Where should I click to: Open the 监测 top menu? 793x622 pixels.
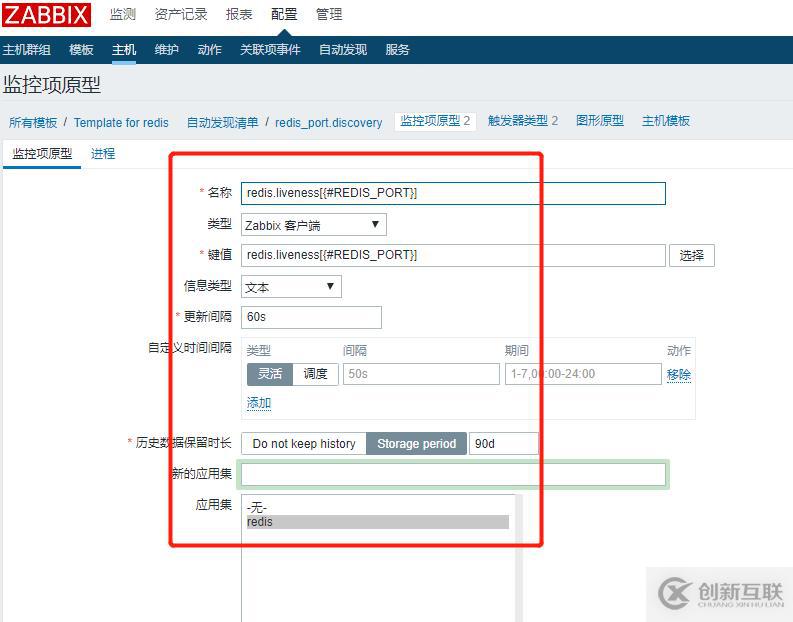coord(123,14)
